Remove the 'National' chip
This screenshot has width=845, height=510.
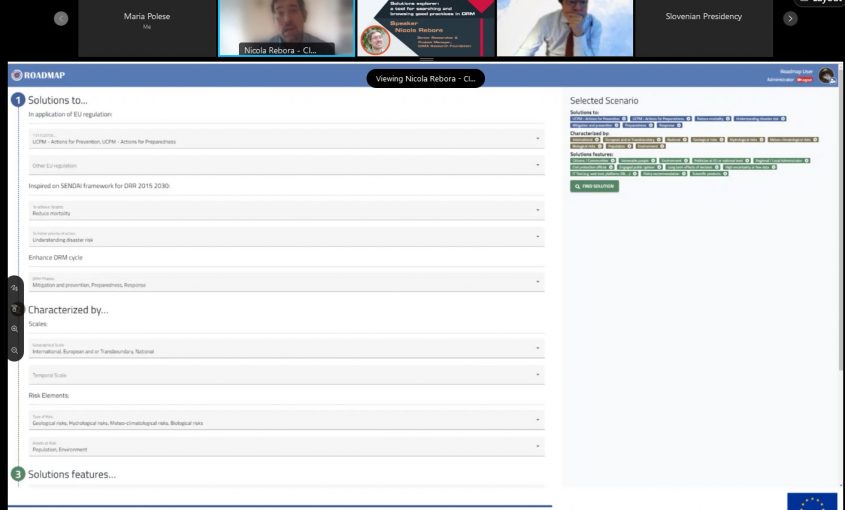[x=685, y=140]
